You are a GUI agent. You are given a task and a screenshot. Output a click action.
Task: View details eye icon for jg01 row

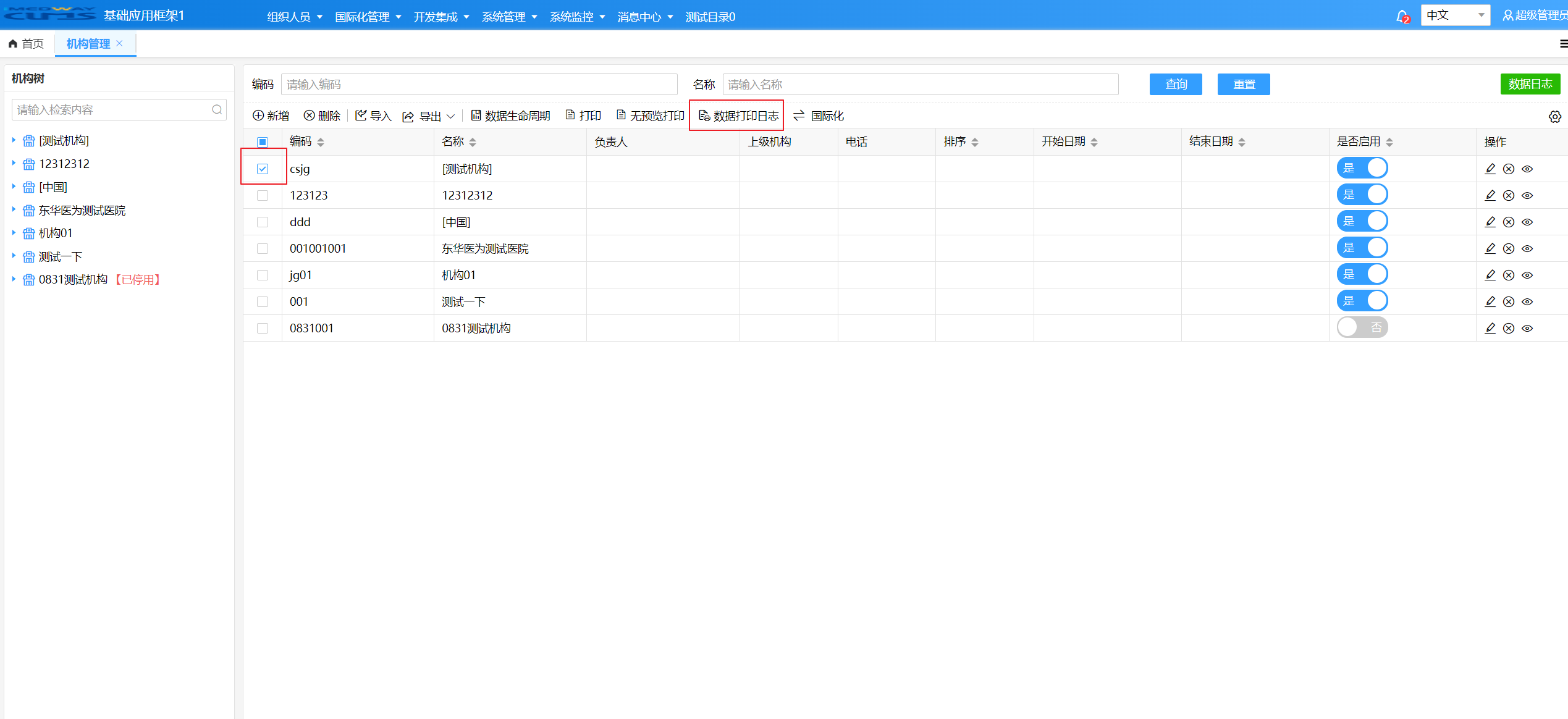(1527, 275)
